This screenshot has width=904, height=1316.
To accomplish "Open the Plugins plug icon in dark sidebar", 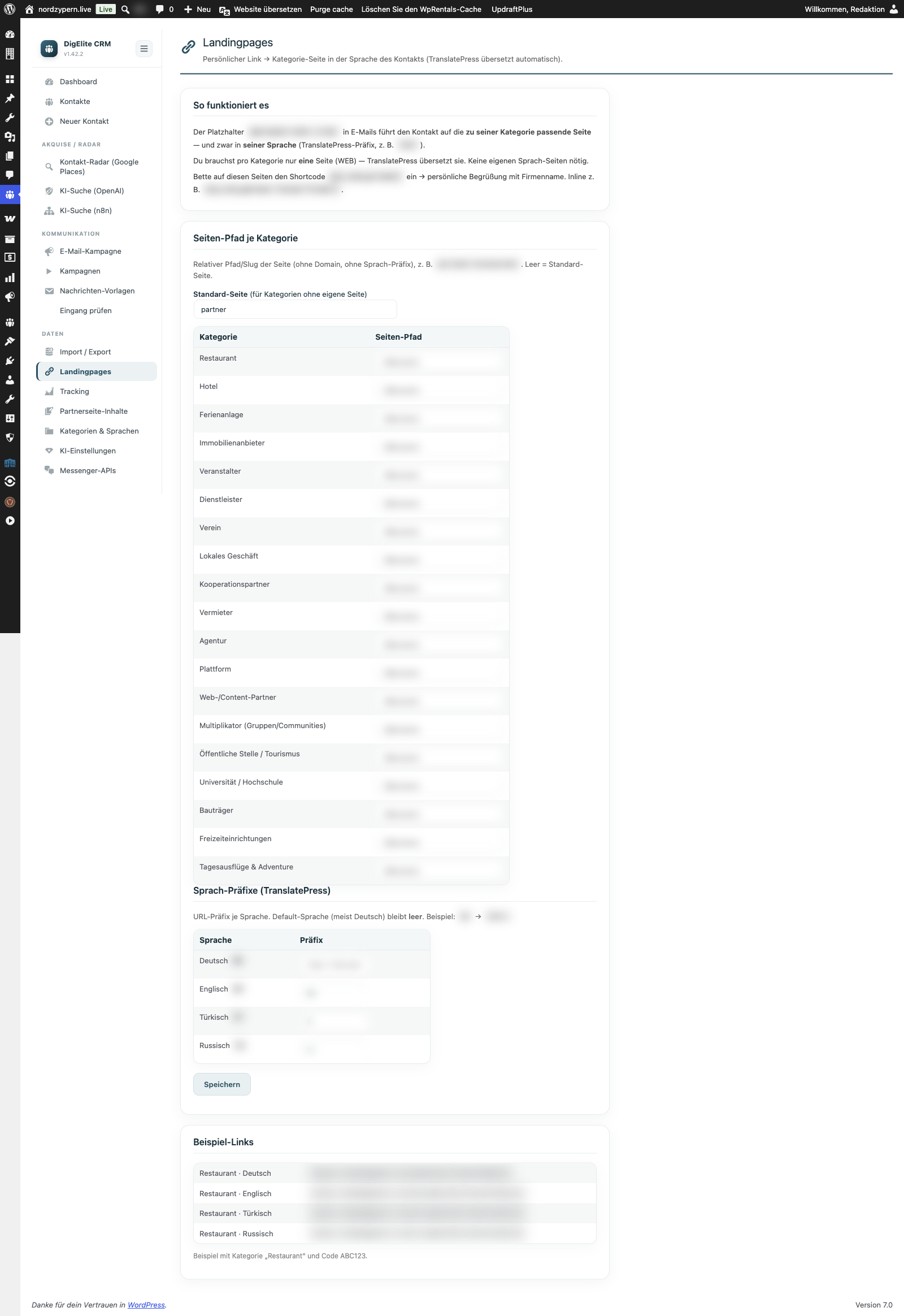I will pos(10,361).
